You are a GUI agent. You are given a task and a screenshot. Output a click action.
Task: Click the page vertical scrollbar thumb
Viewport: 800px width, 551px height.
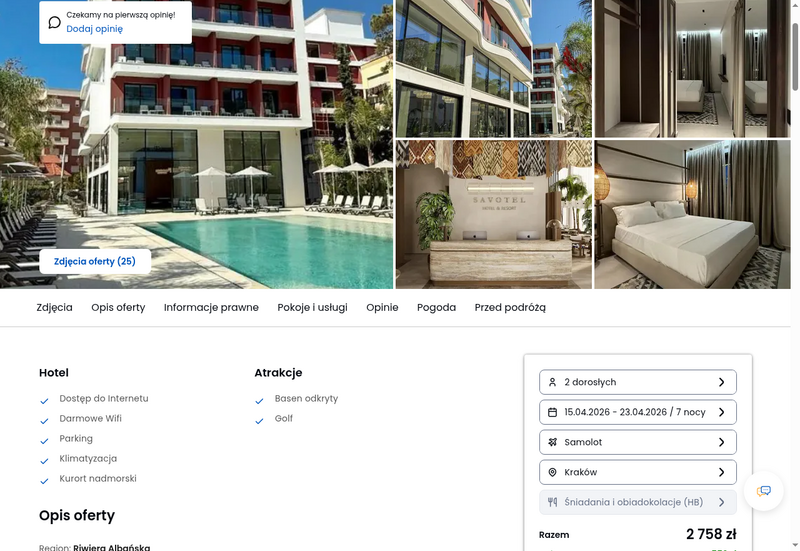pyautogui.click(x=795, y=56)
